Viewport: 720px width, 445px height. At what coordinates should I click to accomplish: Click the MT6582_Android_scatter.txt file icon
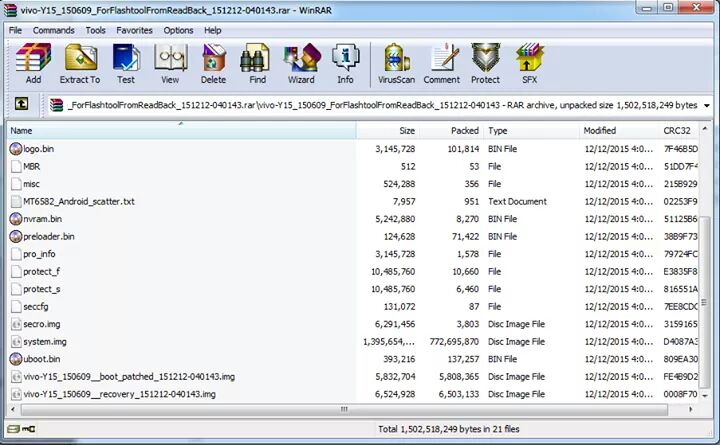coord(16,201)
